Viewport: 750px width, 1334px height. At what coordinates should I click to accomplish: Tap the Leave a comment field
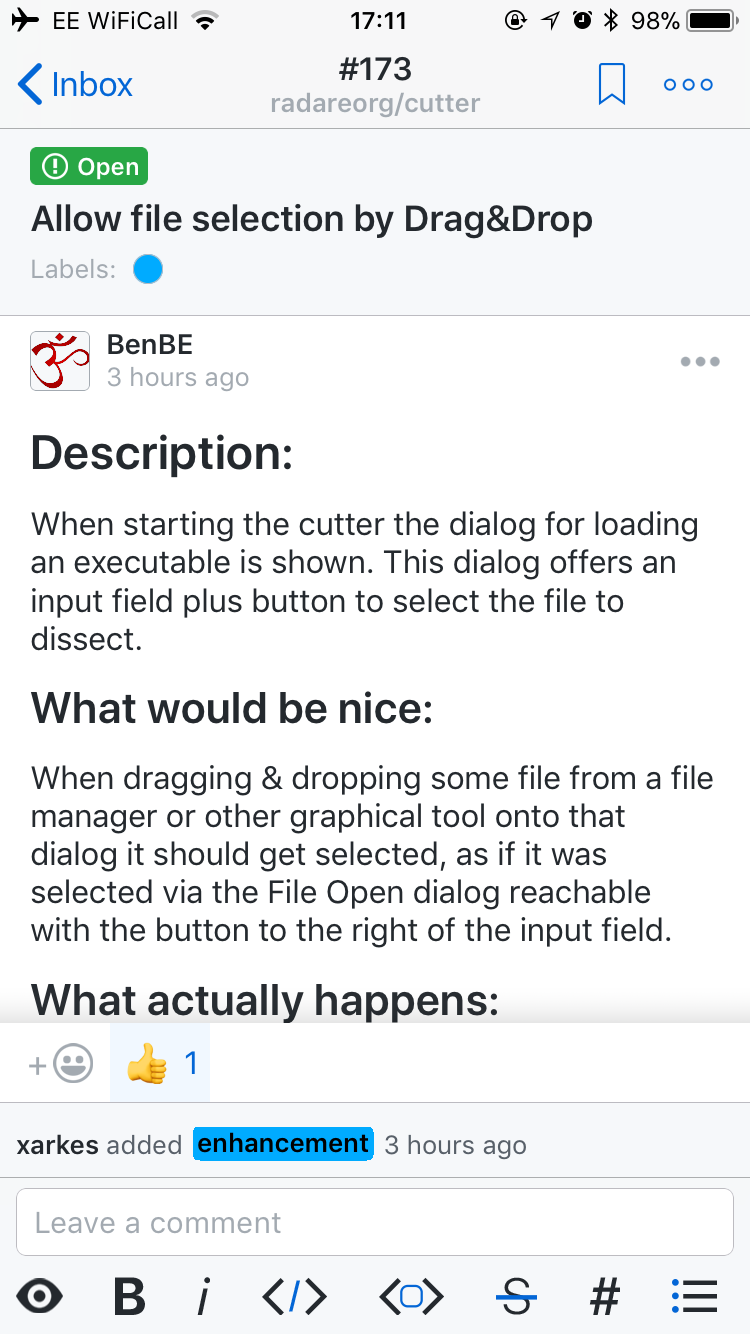[375, 1221]
